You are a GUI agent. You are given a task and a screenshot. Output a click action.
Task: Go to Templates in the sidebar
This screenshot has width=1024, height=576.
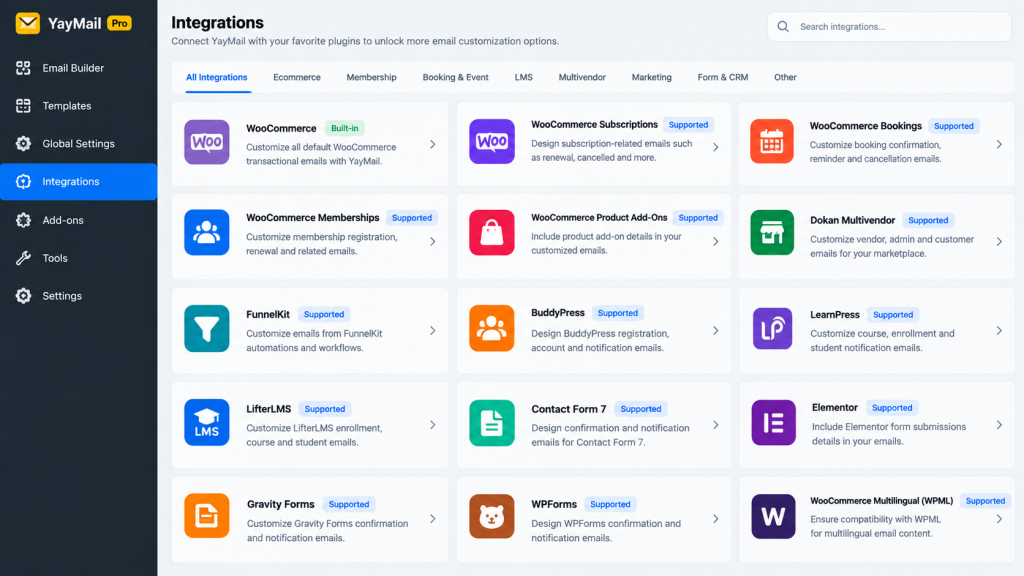(78, 106)
